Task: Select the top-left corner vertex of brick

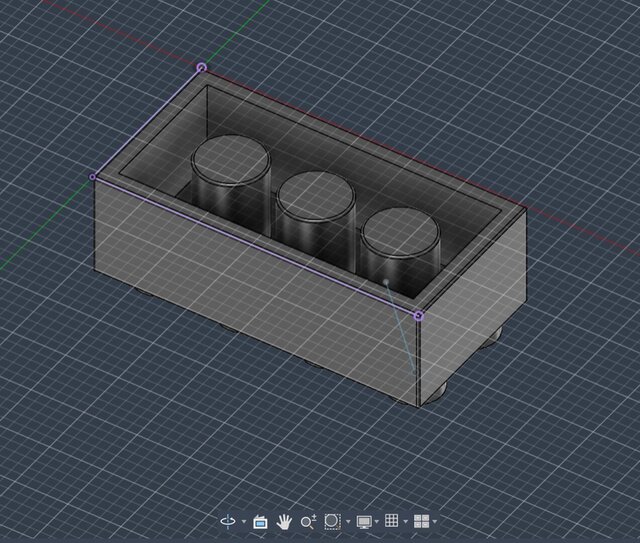Action: [93, 177]
